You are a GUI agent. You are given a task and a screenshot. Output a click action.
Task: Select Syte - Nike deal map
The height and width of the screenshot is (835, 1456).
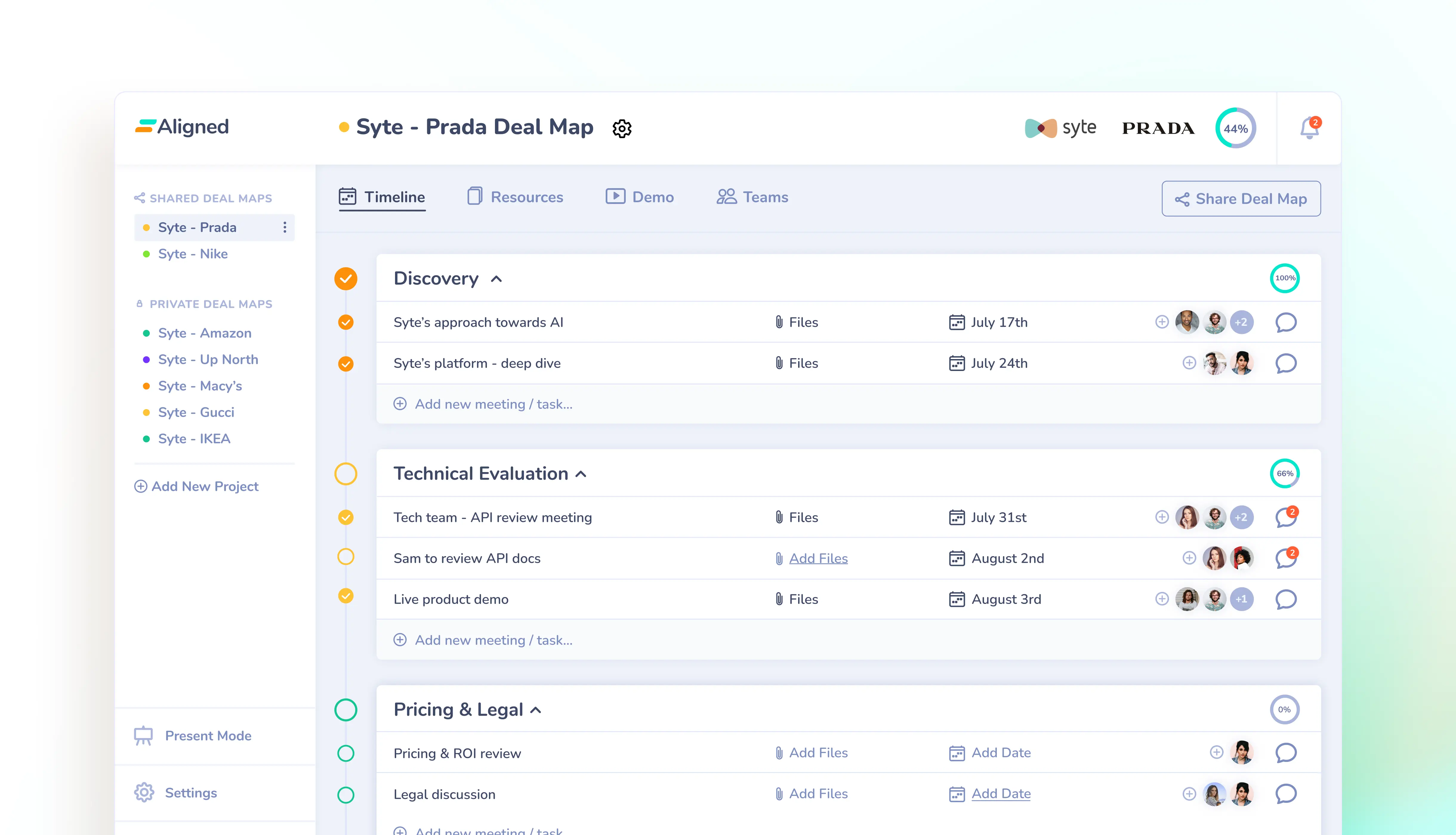[193, 254]
